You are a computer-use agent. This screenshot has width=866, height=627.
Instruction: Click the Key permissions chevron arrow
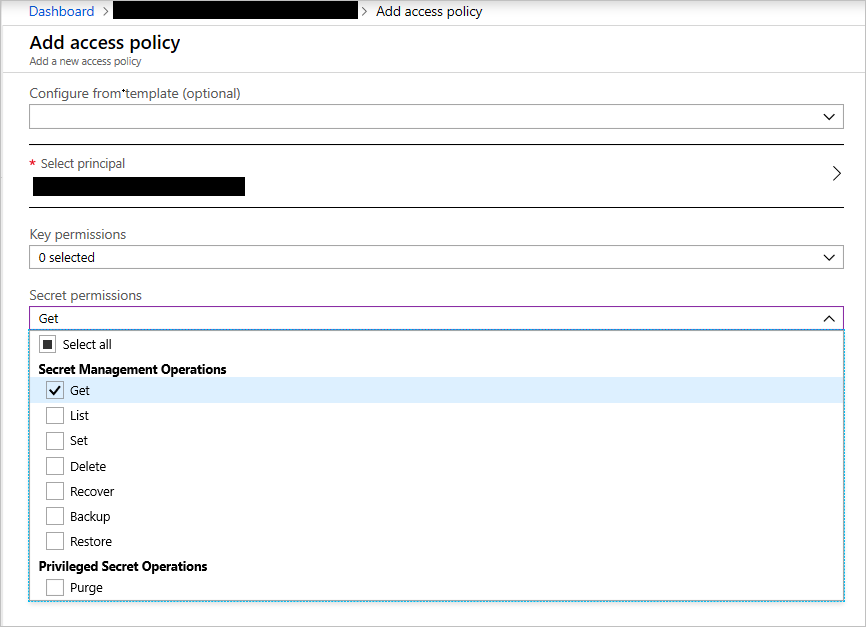tap(828, 257)
